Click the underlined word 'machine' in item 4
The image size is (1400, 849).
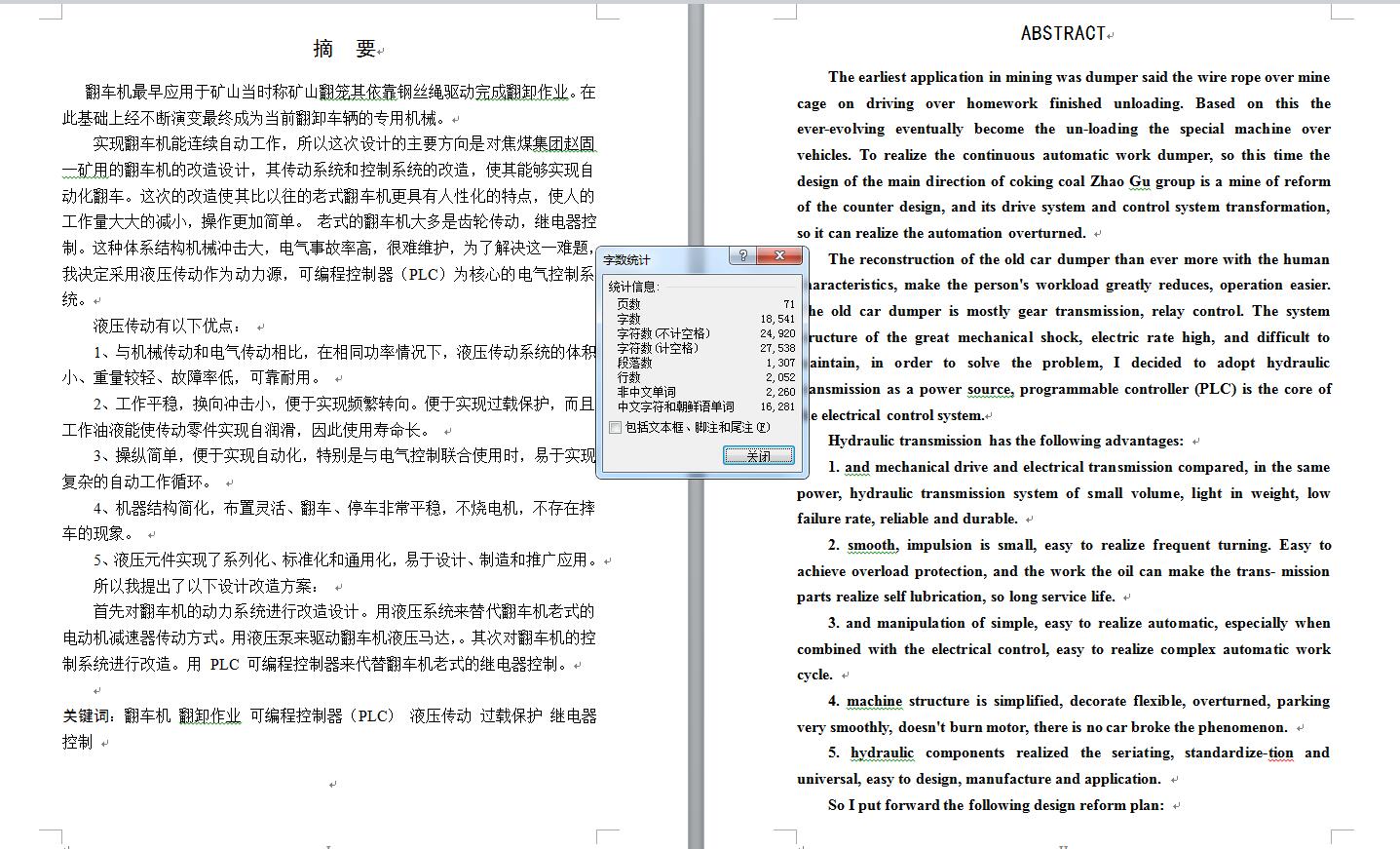coord(874,701)
